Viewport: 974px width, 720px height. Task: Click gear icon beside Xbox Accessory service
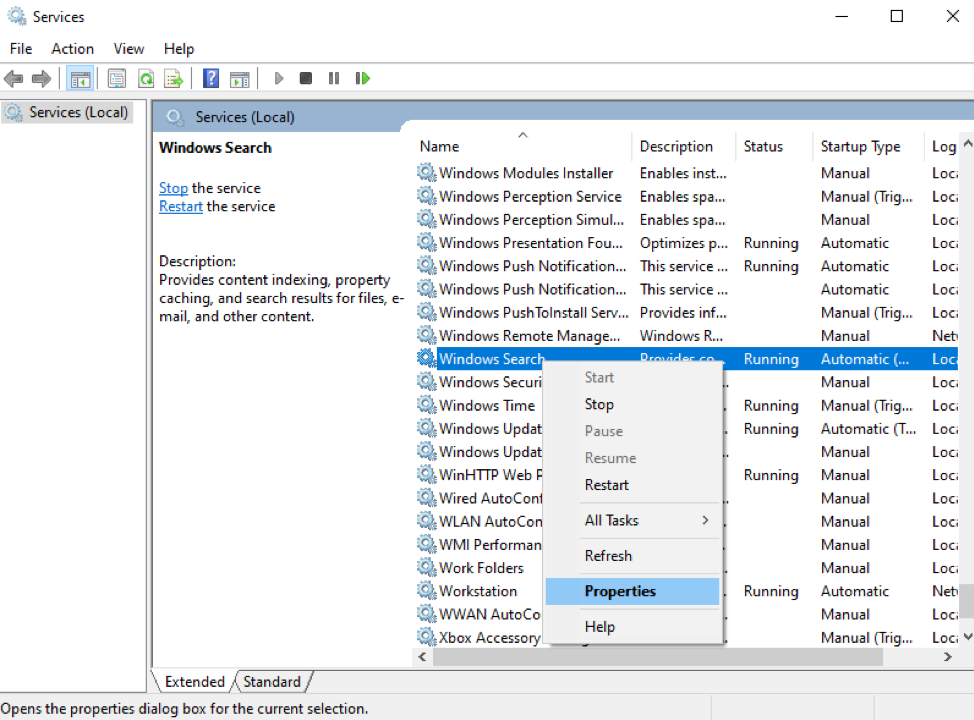426,637
